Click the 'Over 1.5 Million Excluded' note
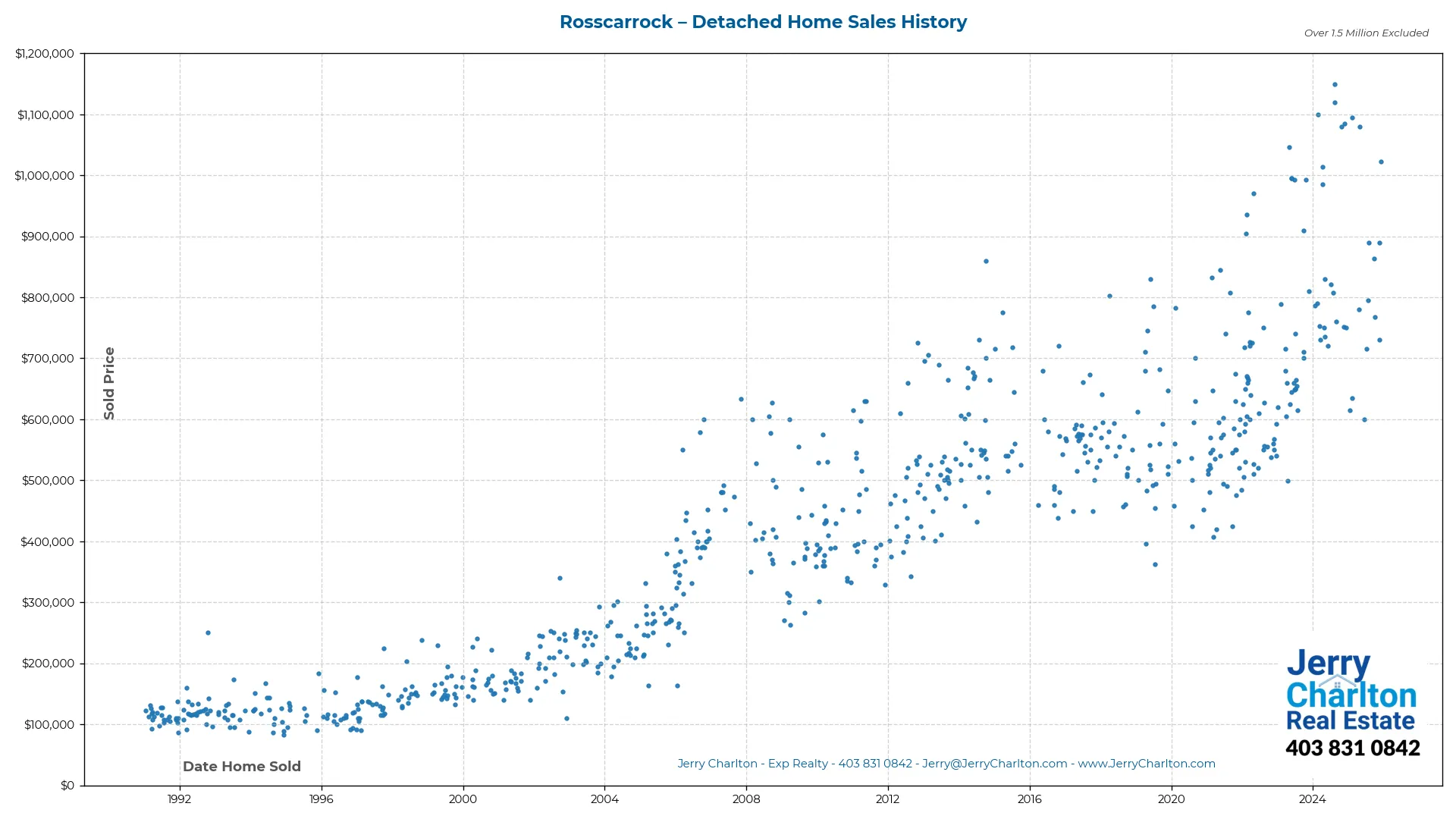The height and width of the screenshot is (819, 1456). click(x=1365, y=33)
